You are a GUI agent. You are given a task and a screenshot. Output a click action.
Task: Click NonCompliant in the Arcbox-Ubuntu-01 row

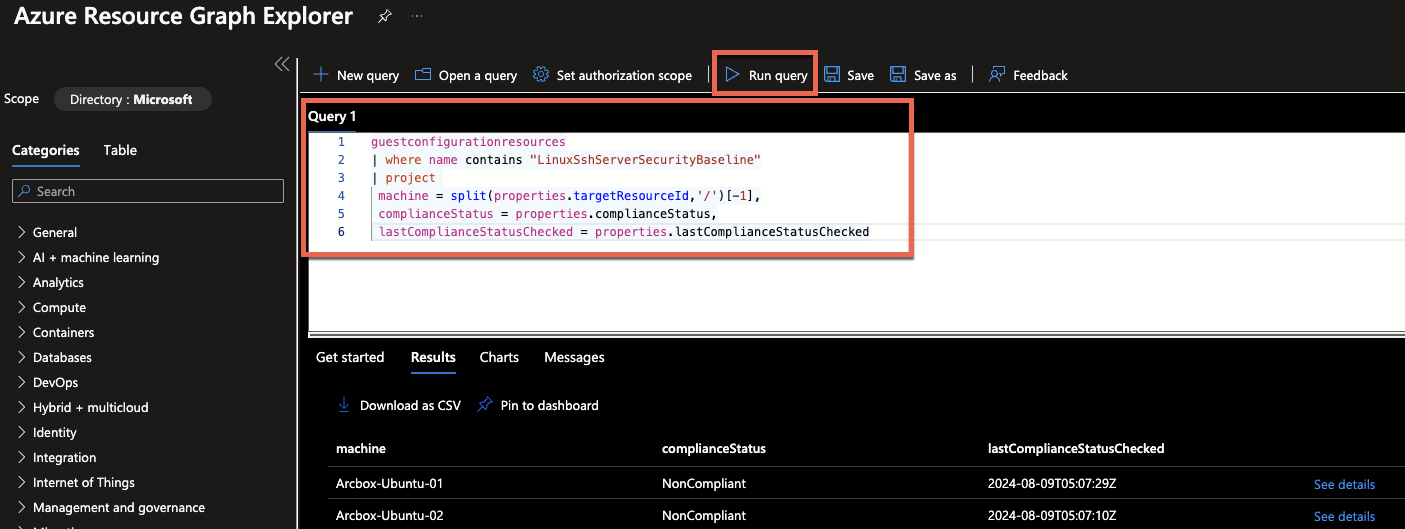[x=704, y=484]
